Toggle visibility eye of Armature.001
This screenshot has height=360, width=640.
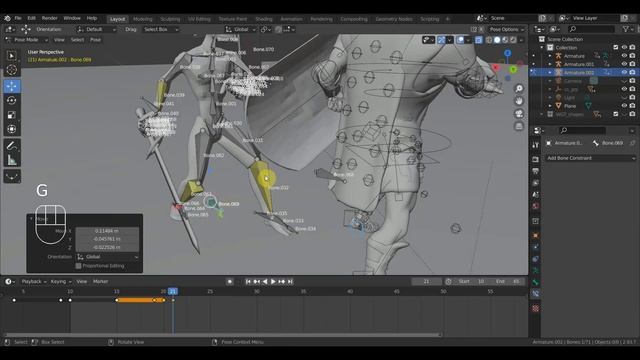[x=624, y=64]
